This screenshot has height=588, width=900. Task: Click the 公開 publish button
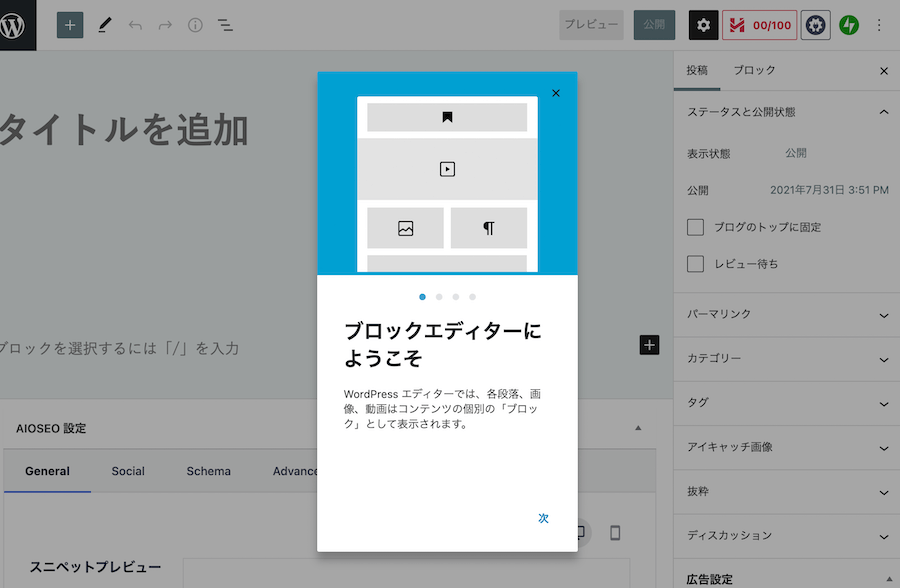tap(654, 25)
